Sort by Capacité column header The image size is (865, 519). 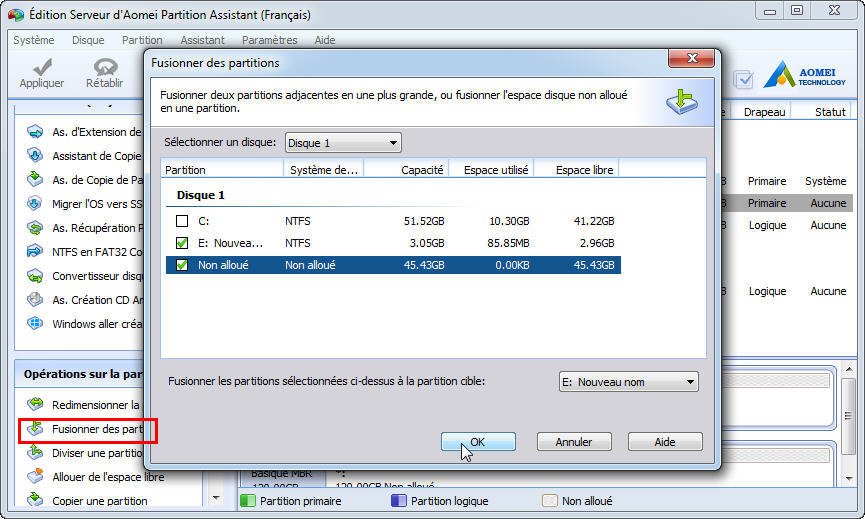(407, 170)
